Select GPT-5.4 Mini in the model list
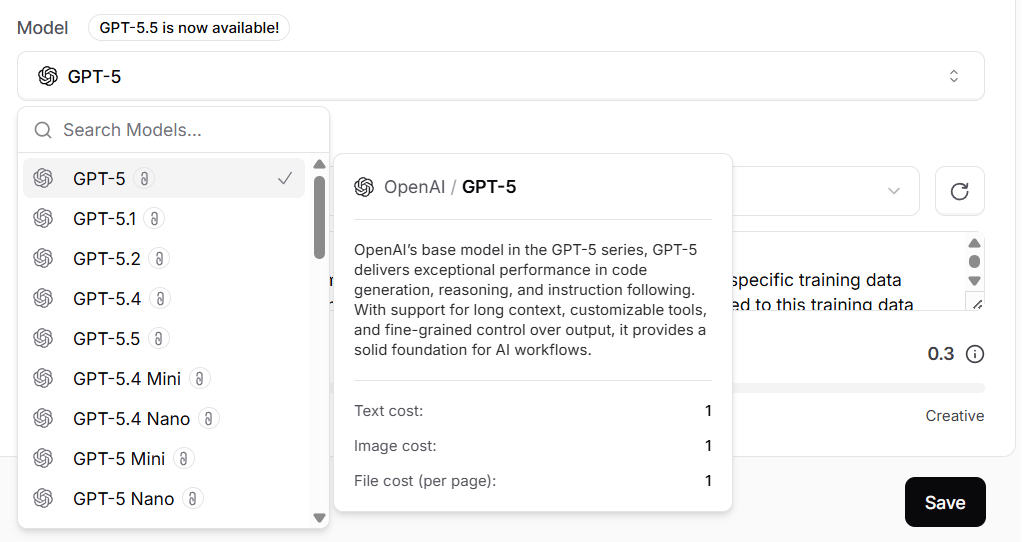 [164, 378]
